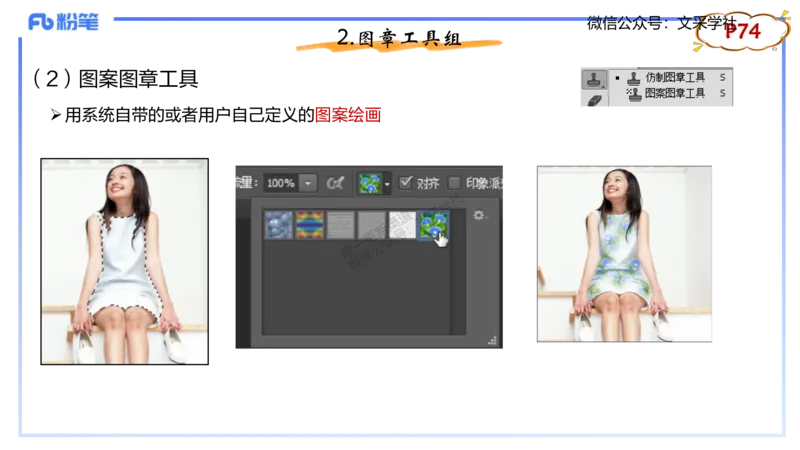The width and height of the screenshot is (800, 450).
Task: Enable the 印象派 (Impressionist) checkbox
Action: click(455, 183)
